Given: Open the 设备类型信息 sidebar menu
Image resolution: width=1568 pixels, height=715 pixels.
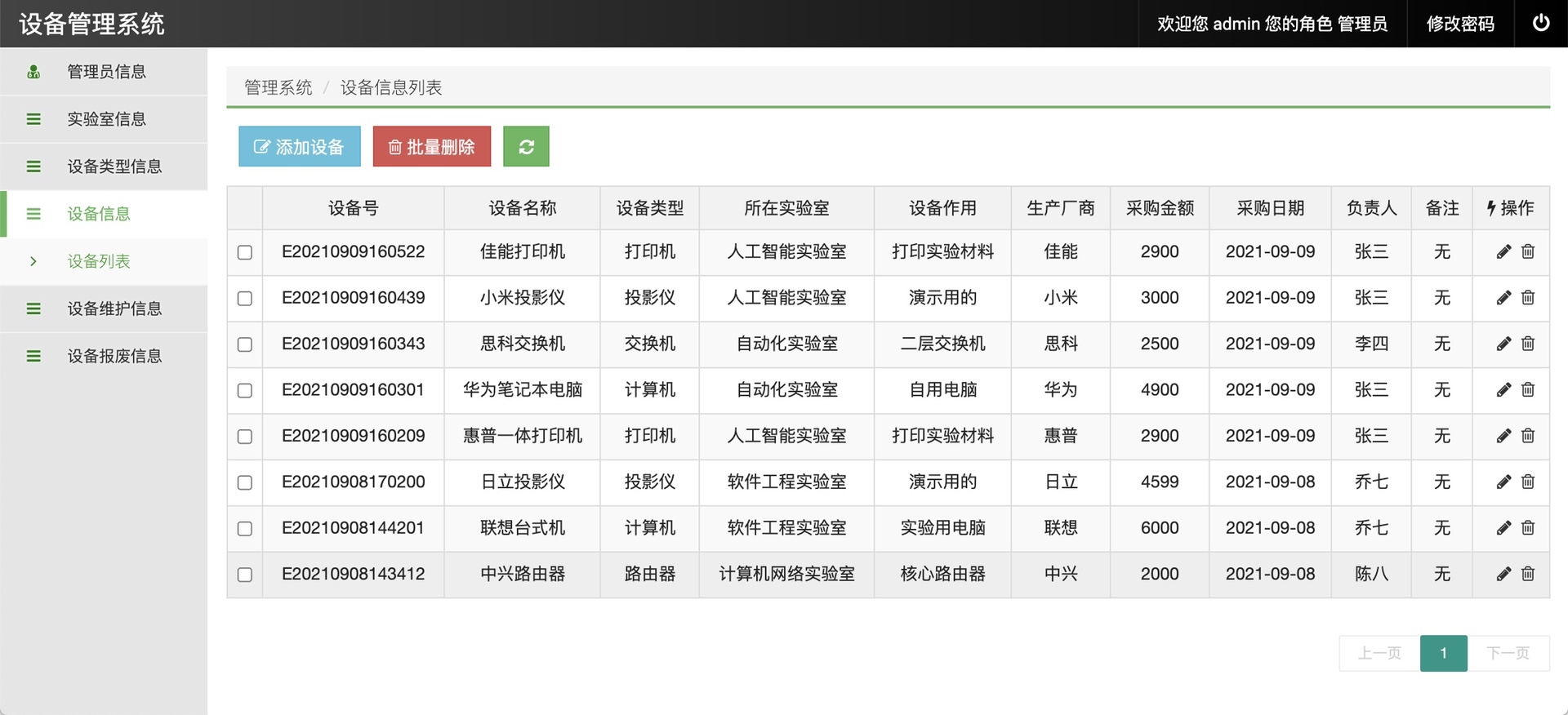Looking at the screenshot, I should click(104, 167).
